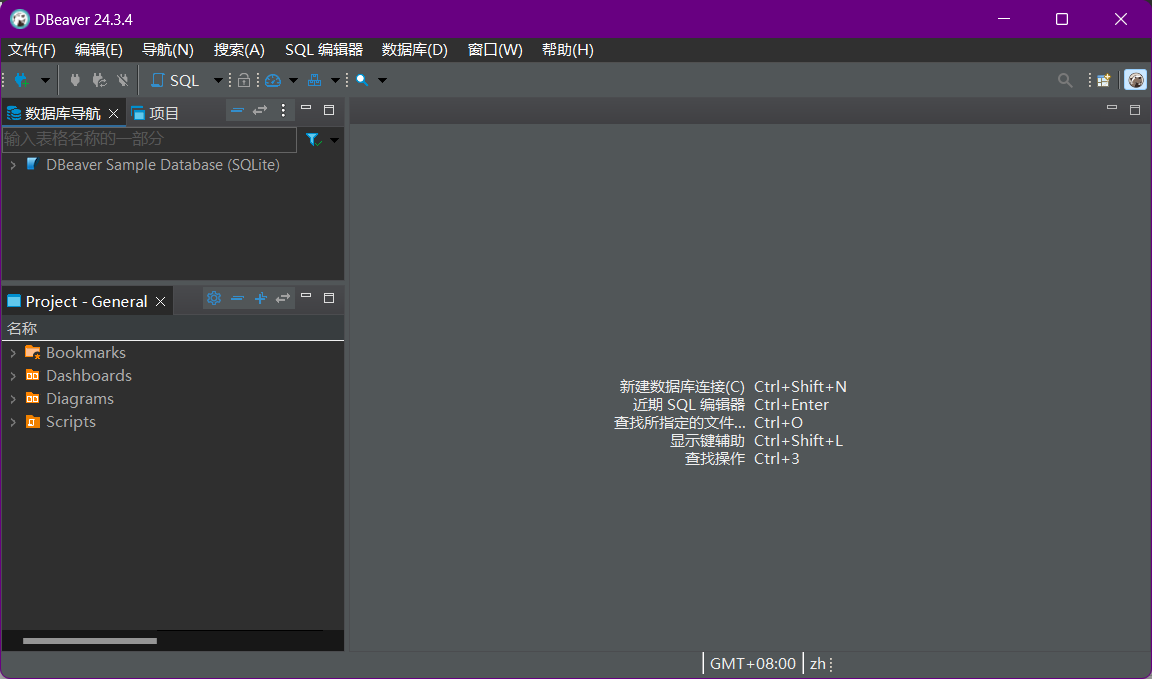
Task: Open the 数据库(D) menu
Action: point(414,50)
